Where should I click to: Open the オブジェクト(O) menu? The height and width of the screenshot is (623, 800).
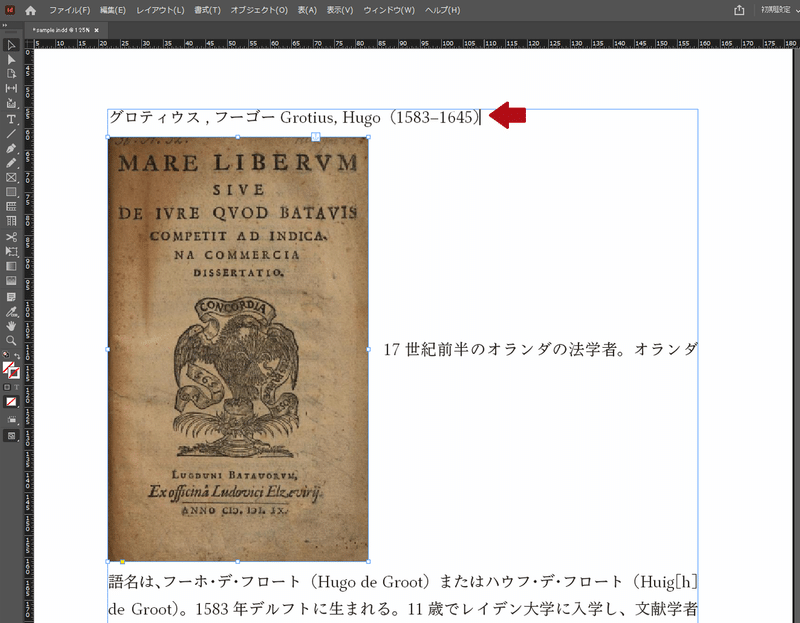click(259, 10)
